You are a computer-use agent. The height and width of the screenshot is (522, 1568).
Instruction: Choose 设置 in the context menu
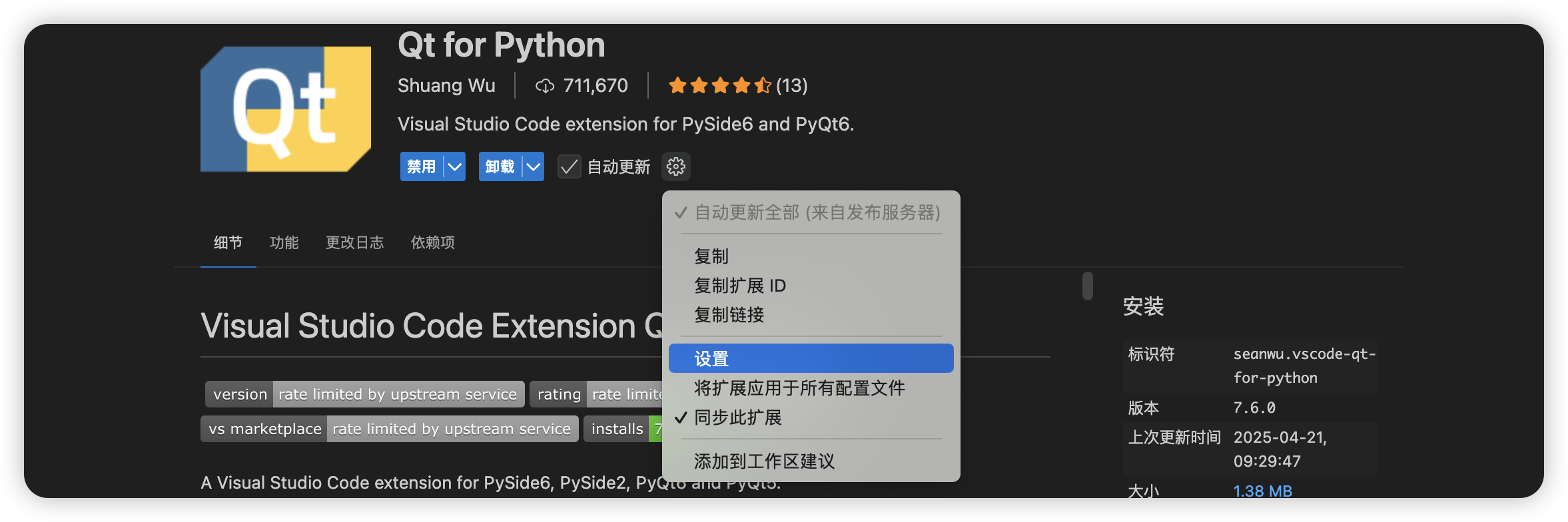click(x=811, y=358)
